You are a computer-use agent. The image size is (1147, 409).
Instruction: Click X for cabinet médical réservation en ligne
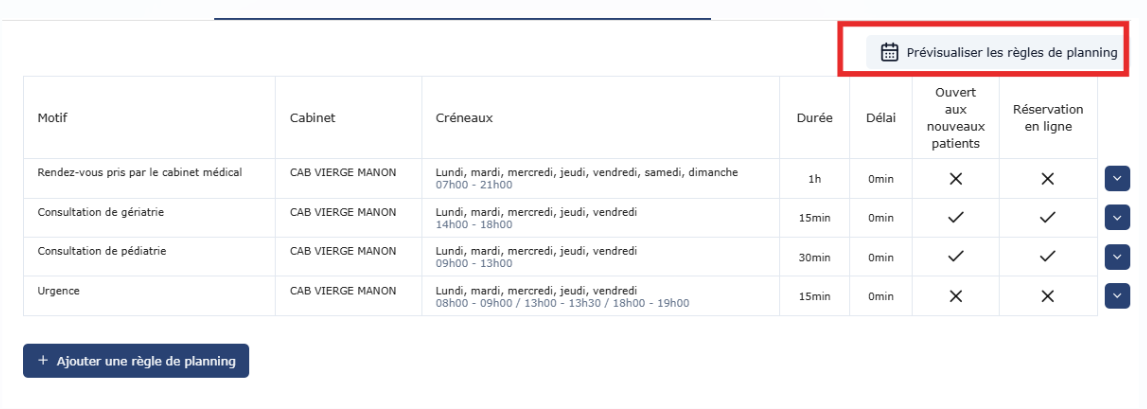coord(1048,179)
